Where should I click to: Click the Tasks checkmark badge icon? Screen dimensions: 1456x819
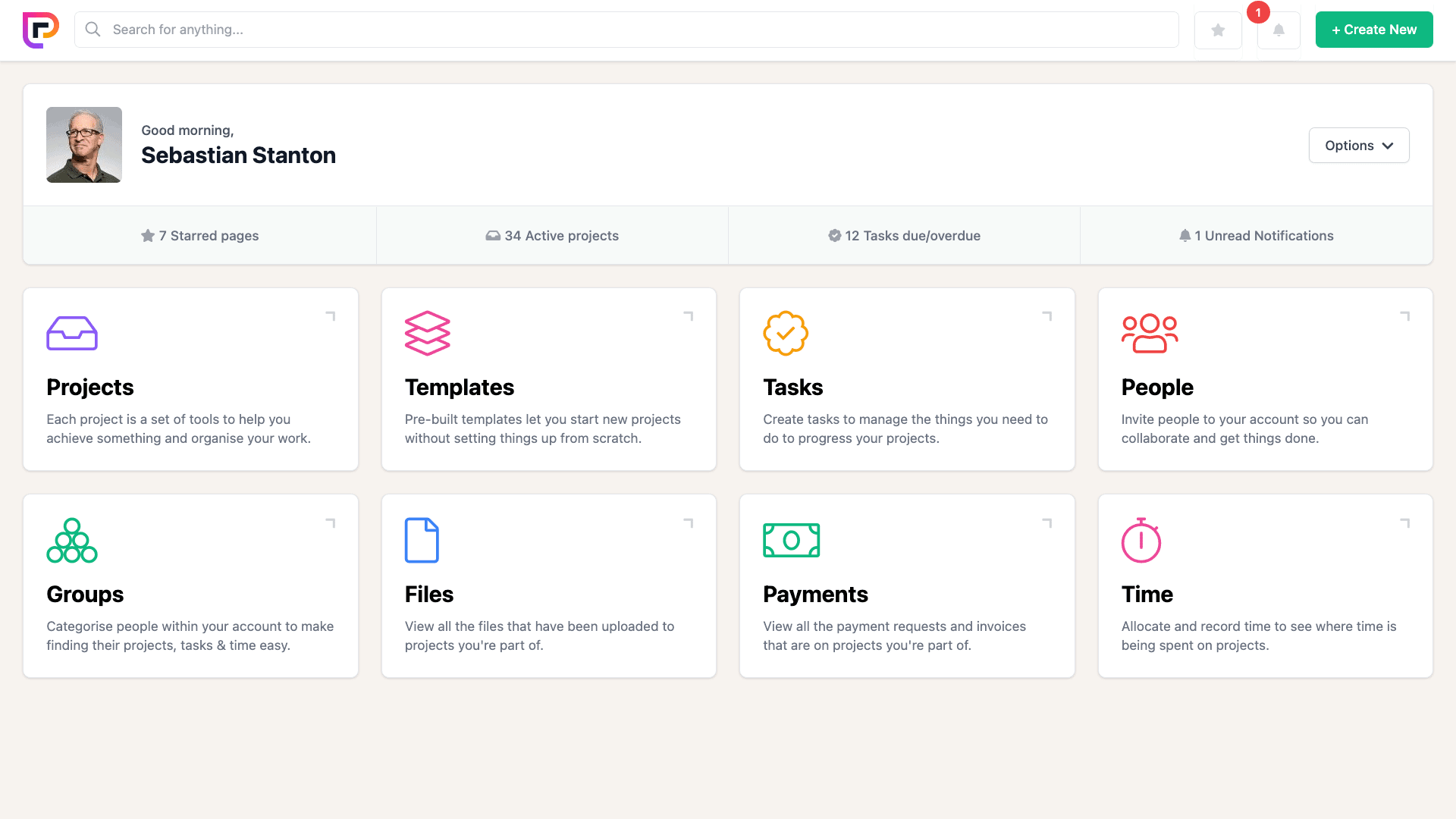point(785,333)
